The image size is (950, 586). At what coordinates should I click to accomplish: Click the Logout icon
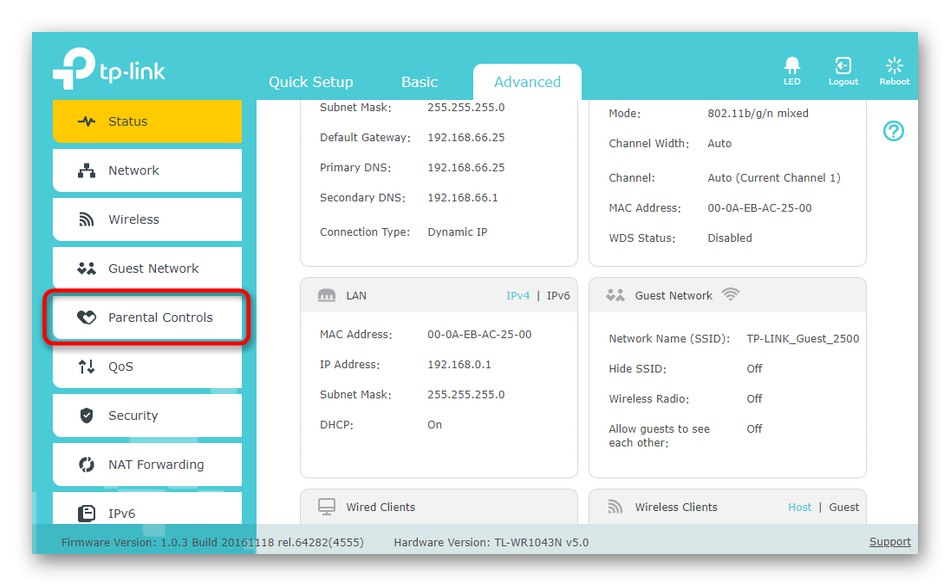843,65
